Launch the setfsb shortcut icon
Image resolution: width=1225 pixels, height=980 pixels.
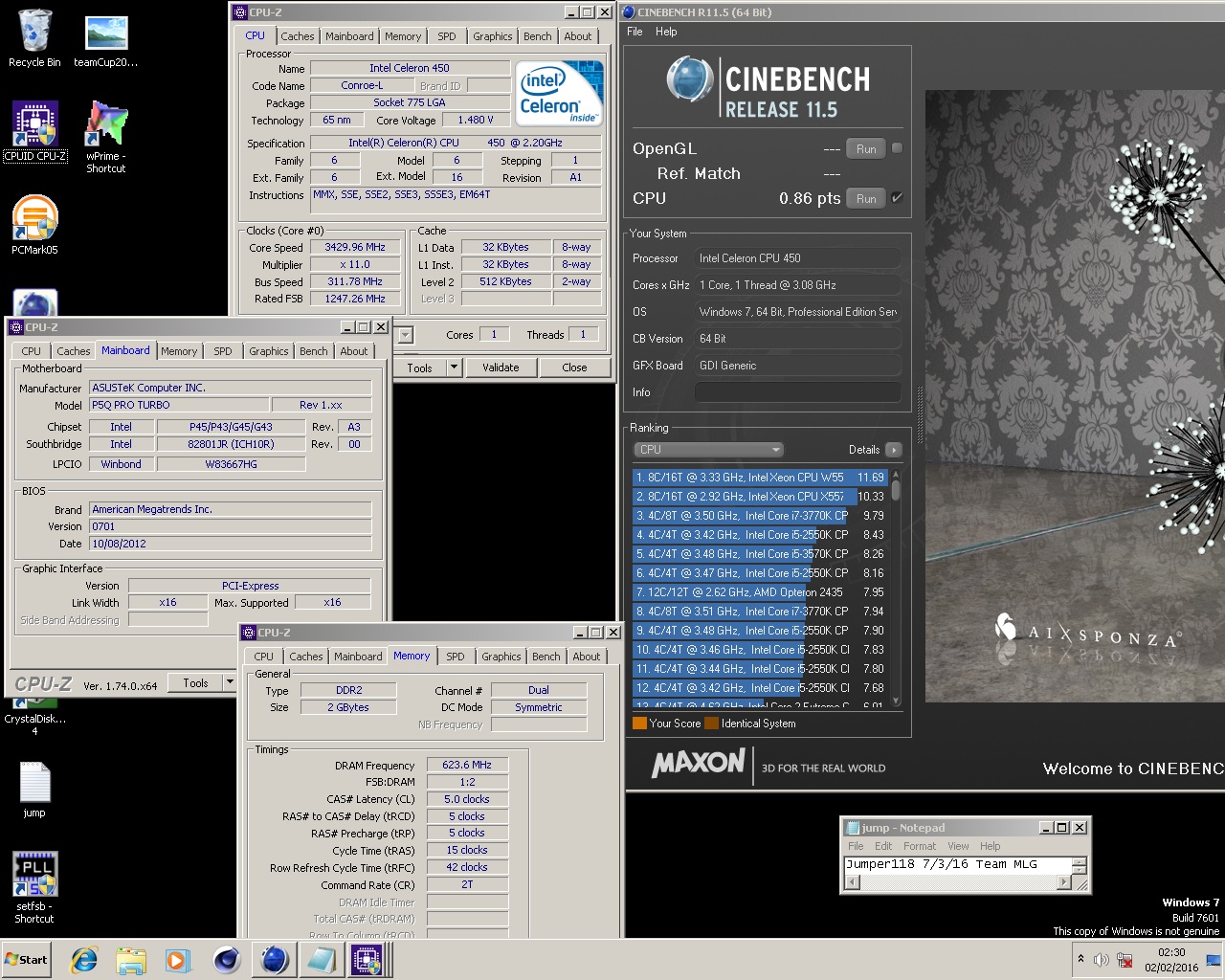point(34,887)
